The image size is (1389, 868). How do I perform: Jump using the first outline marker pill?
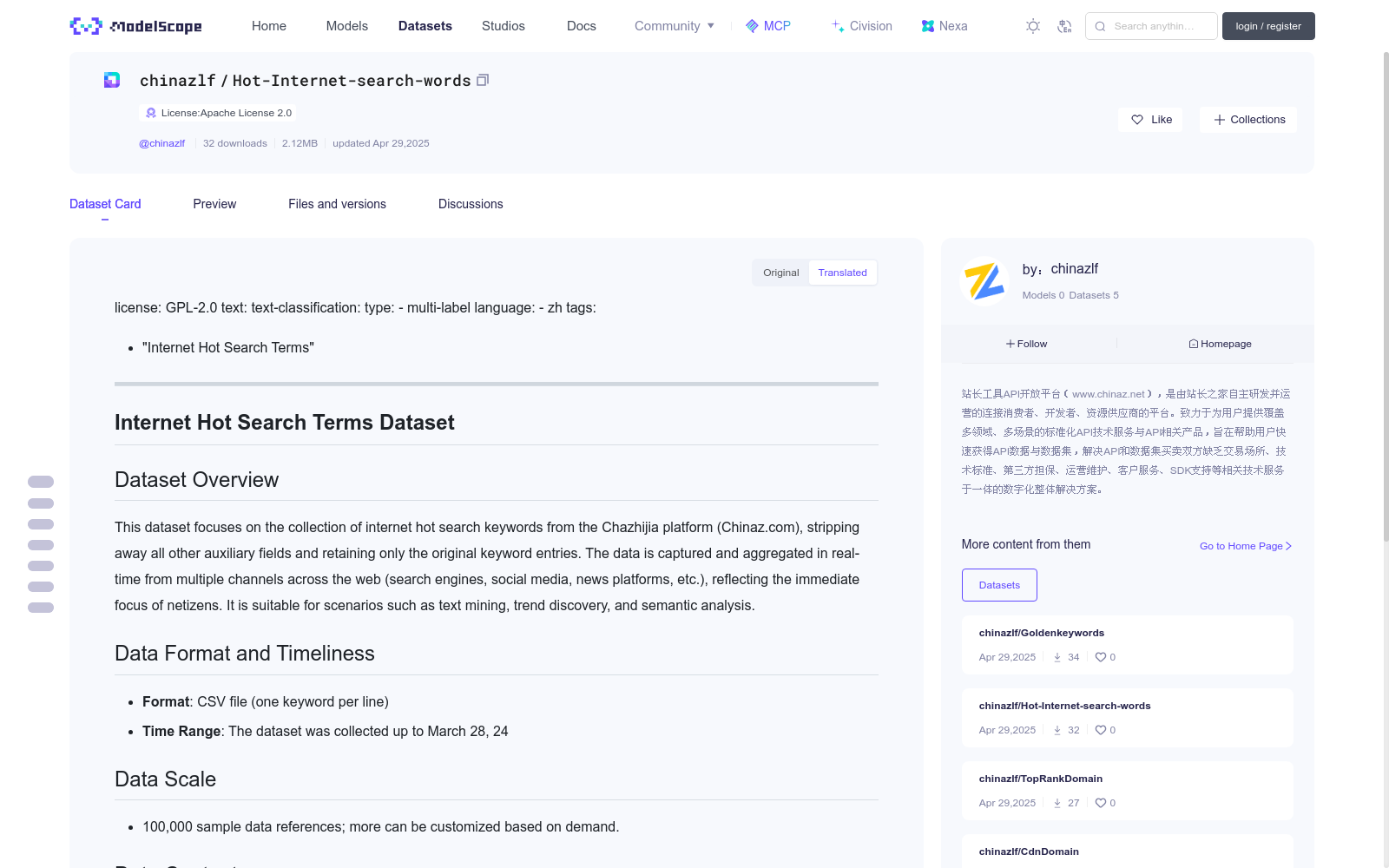point(41,482)
